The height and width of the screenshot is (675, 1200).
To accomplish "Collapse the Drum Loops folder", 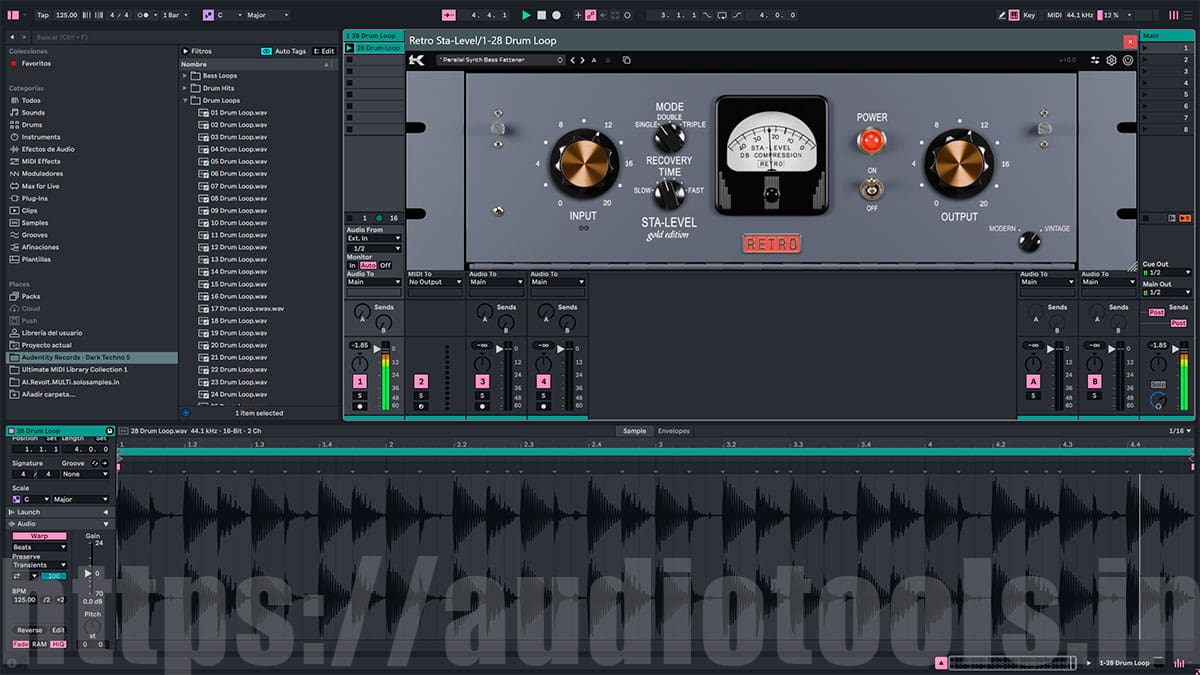I will tap(186, 100).
